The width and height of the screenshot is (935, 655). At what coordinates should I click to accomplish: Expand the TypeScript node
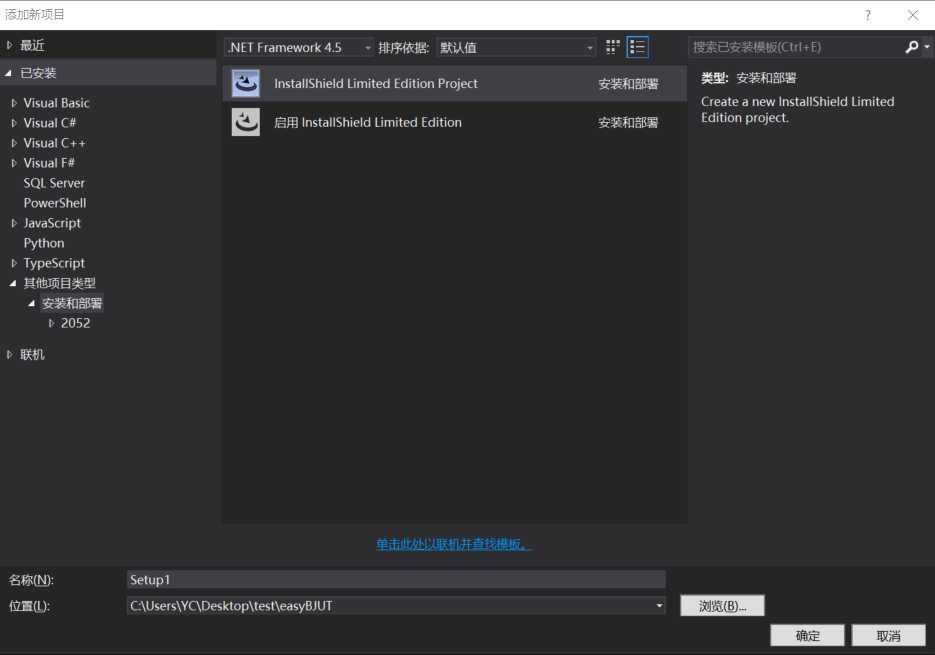click(x=14, y=263)
